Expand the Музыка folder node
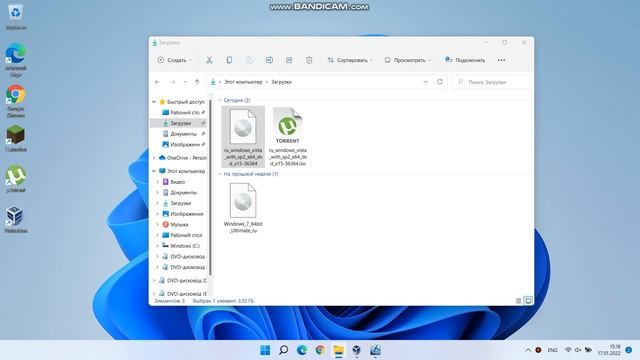The height and width of the screenshot is (360, 640). point(158,224)
